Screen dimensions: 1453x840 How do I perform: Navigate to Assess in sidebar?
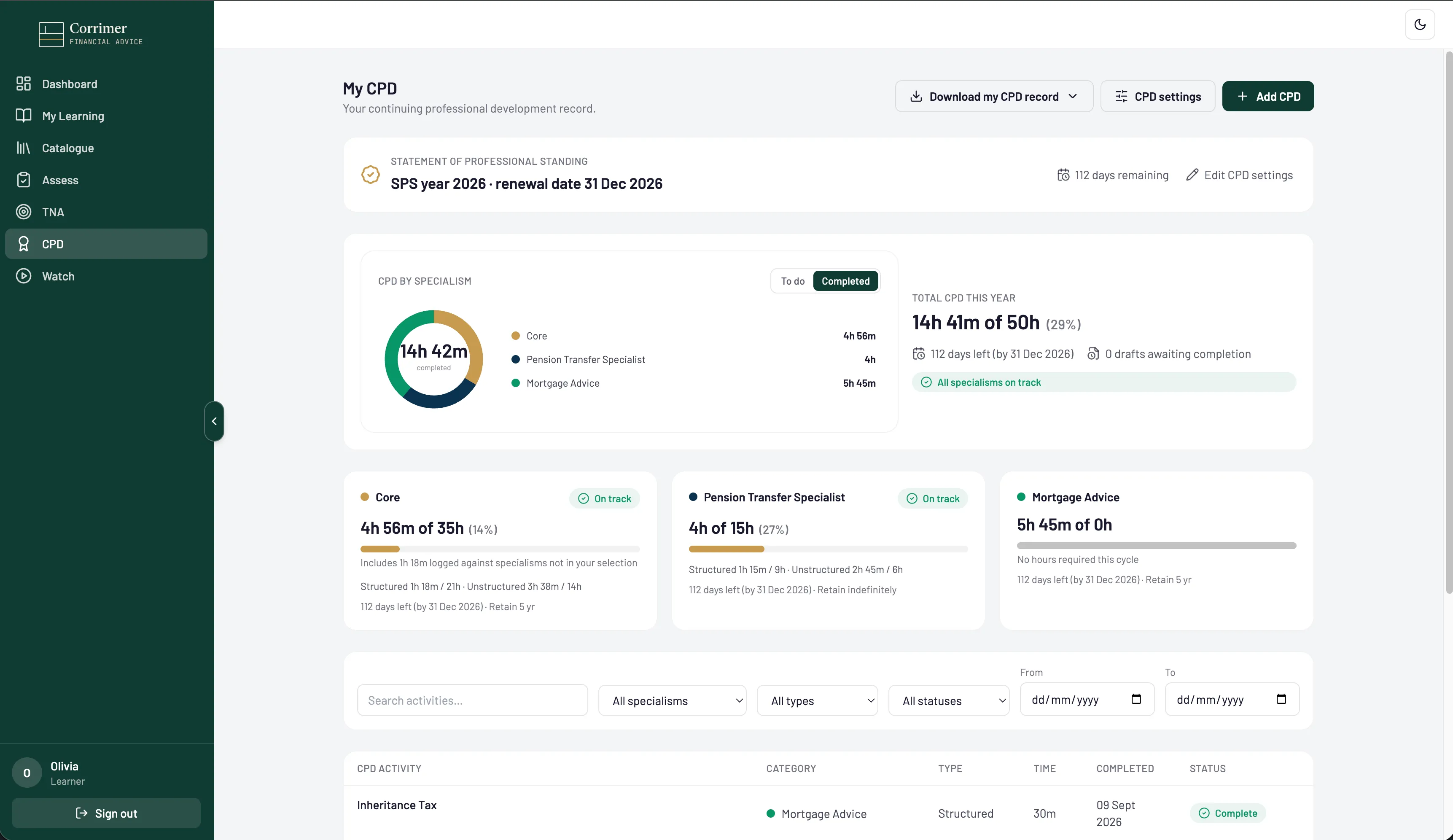106,180
